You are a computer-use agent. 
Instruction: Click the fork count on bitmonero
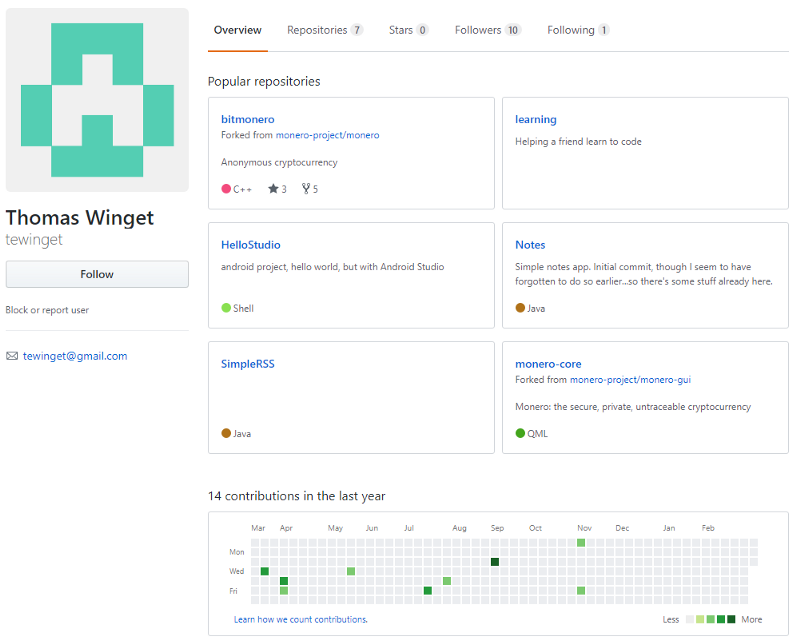[310, 189]
